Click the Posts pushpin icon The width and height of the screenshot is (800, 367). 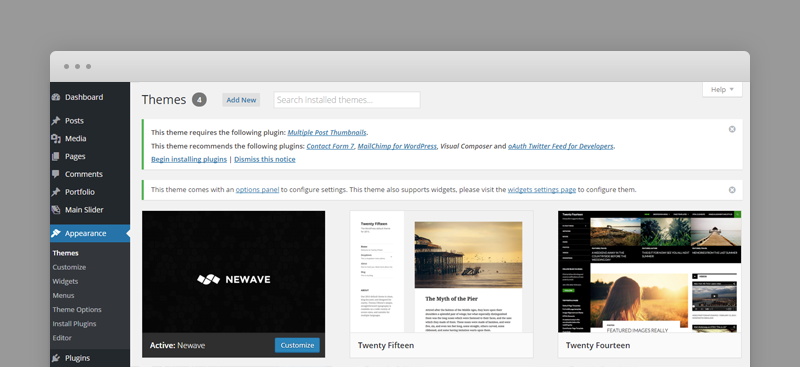tap(56, 121)
